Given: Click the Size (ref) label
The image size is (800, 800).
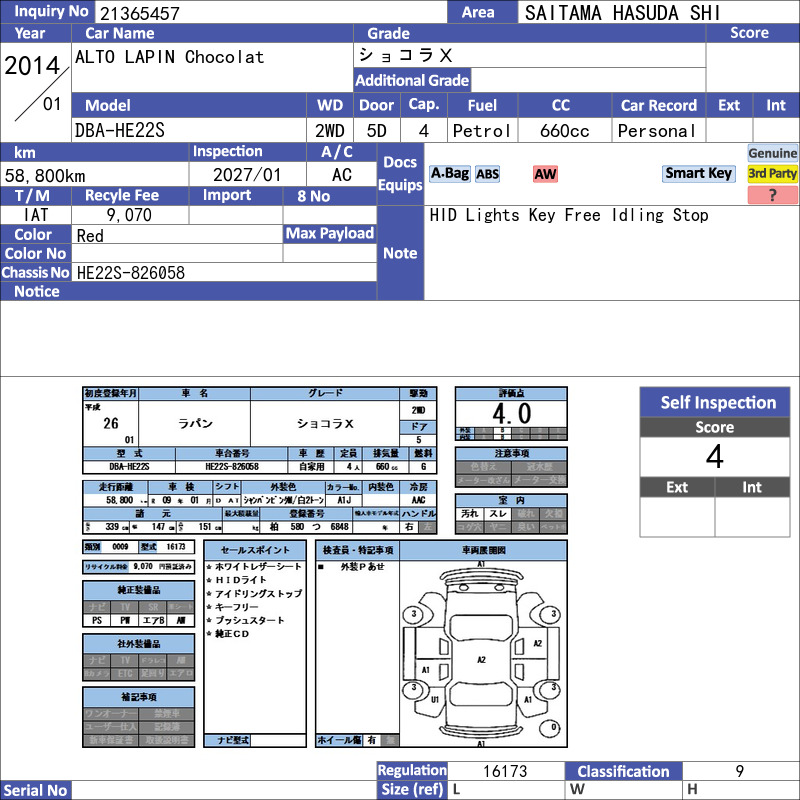Looking at the screenshot, I should point(412,790).
